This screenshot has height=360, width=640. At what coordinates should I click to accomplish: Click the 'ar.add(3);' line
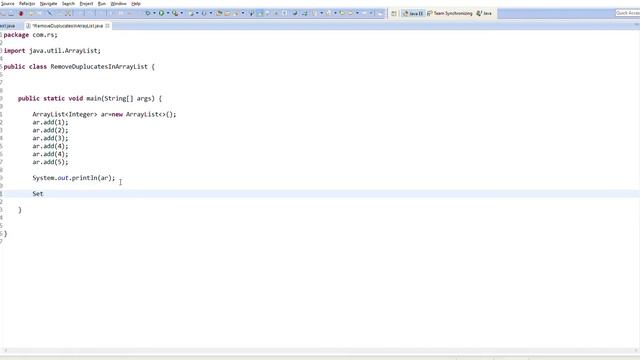coord(51,138)
